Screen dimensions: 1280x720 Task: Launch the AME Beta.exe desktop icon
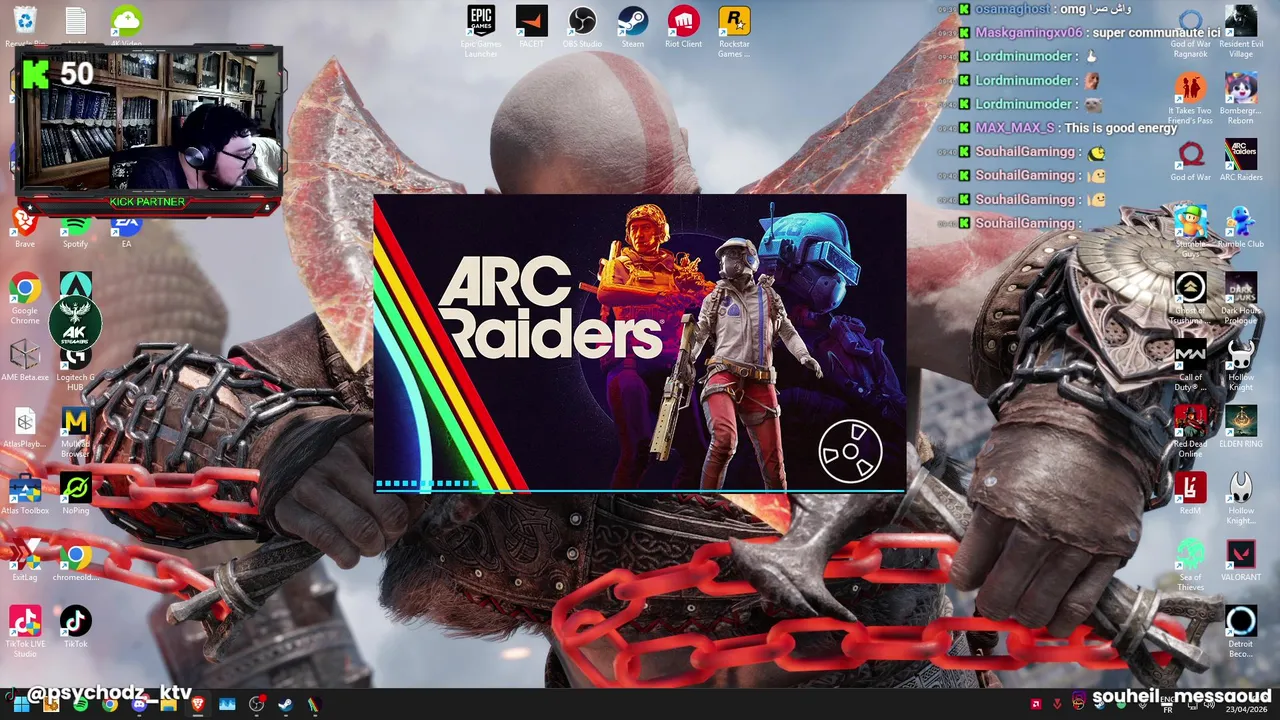coord(25,360)
